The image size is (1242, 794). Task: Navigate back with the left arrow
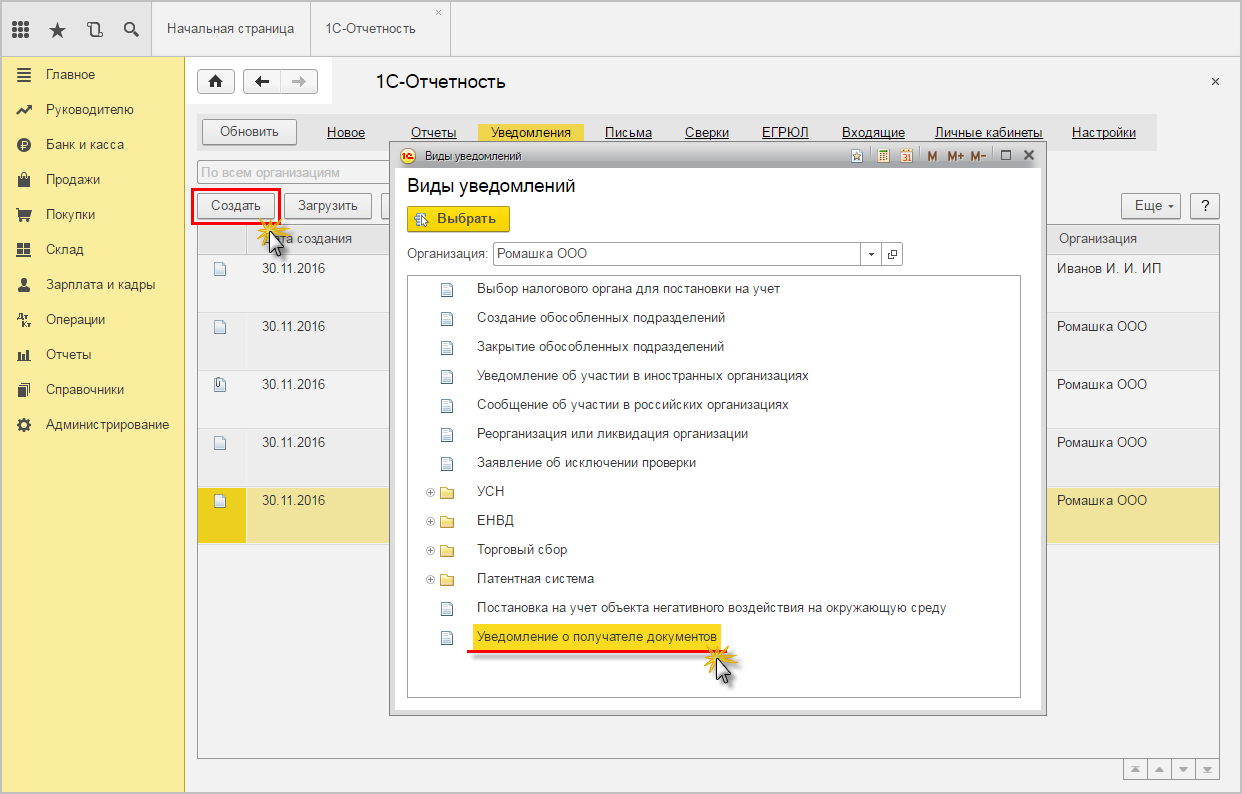coord(263,82)
